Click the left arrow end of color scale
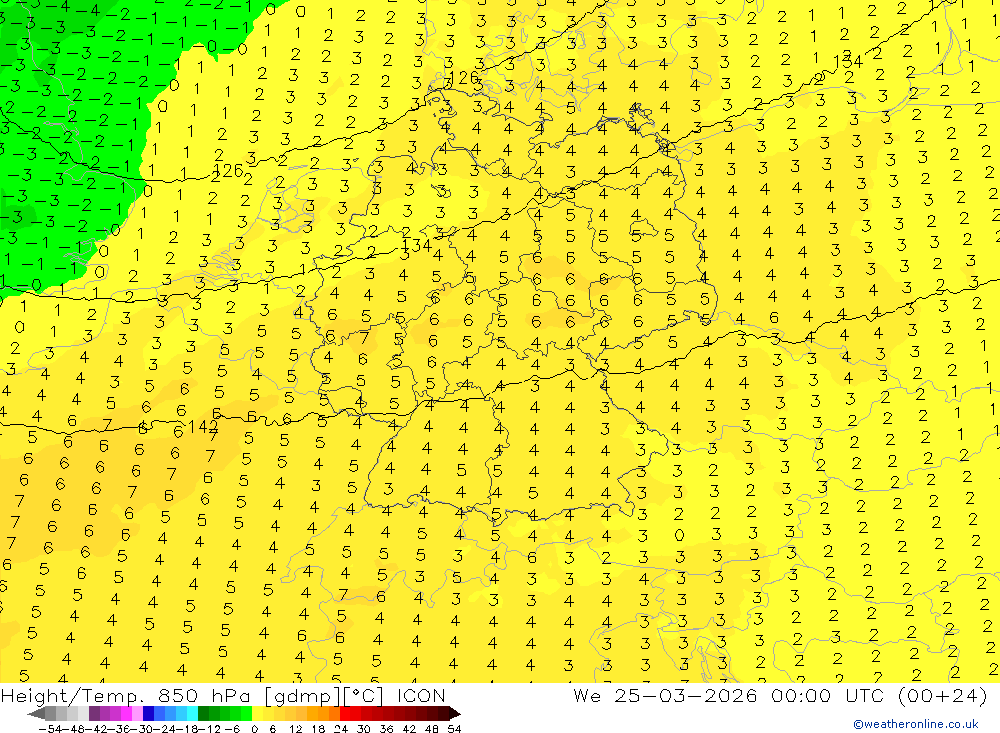The width and height of the screenshot is (1000, 733). (x=36, y=714)
